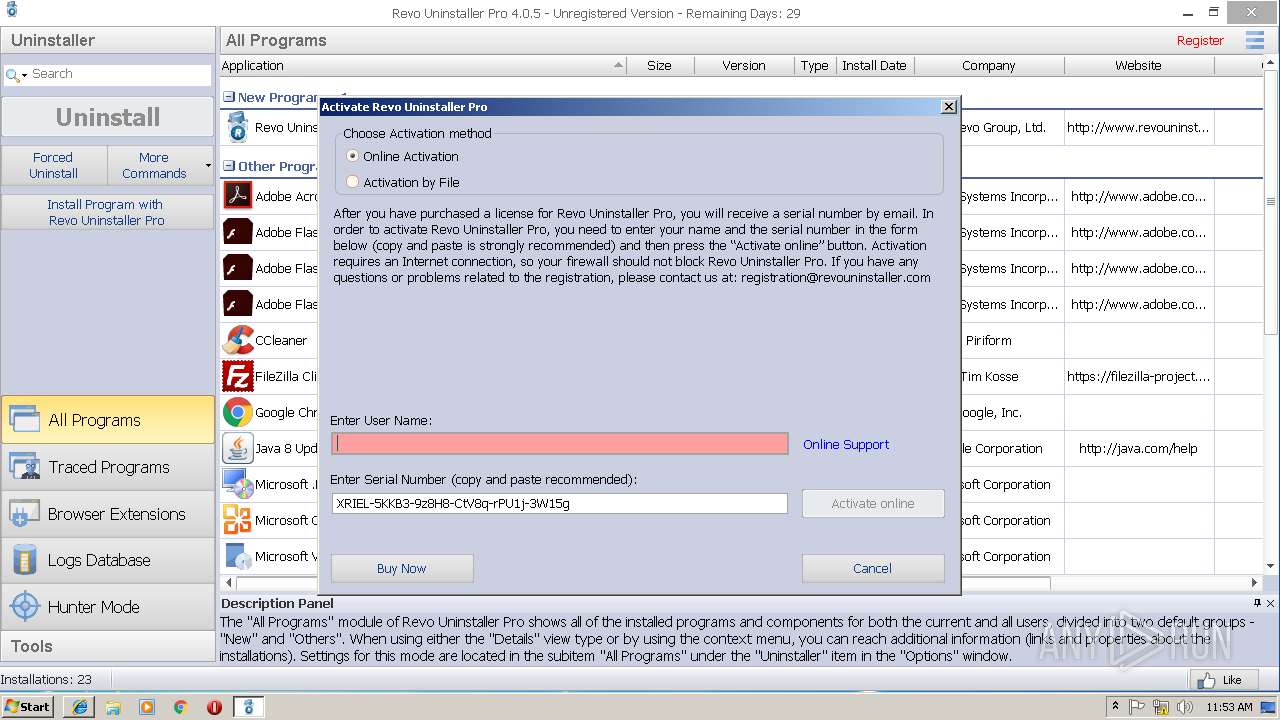Click the Google Chrome program icon
1280x720 pixels.
click(238, 412)
